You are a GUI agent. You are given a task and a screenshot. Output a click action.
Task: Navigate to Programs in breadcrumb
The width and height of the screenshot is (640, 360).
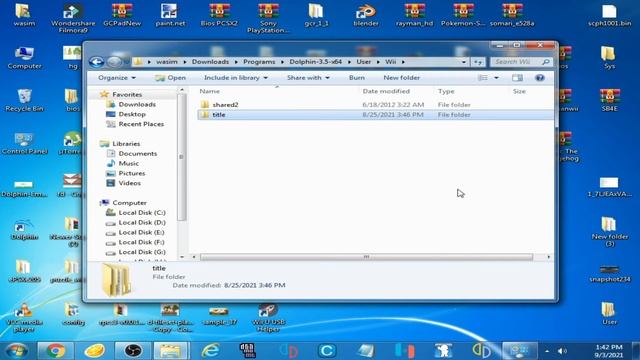(x=259, y=62)
